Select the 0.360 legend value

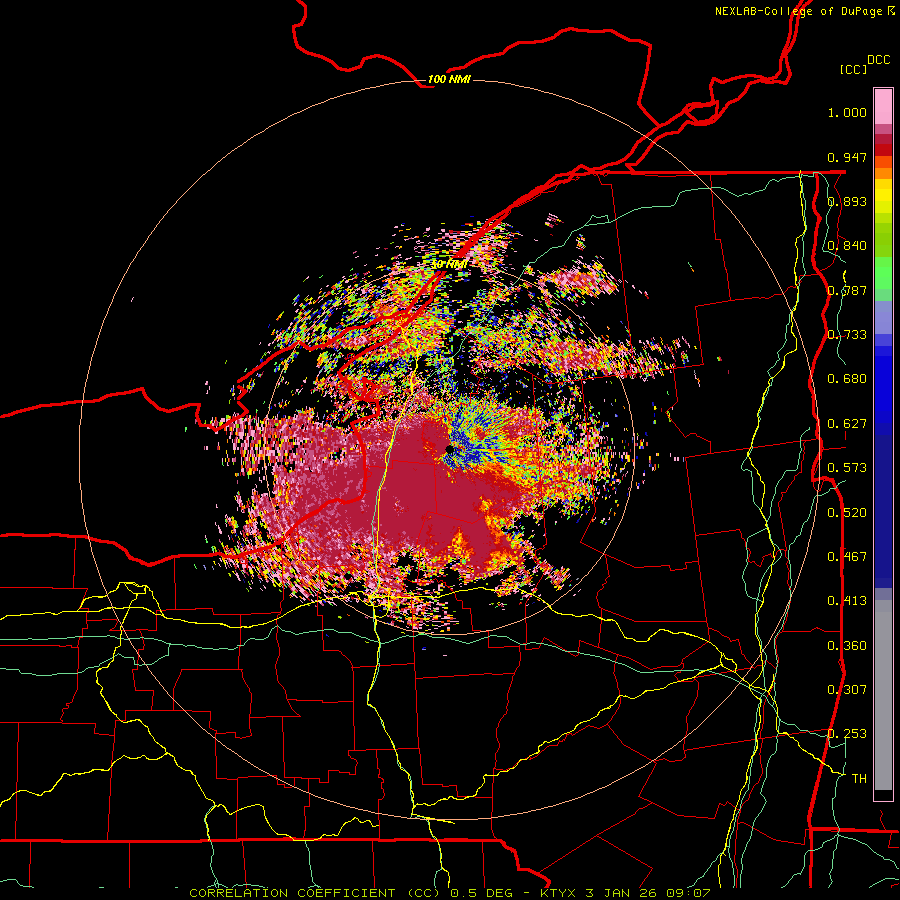click(847, 646)
